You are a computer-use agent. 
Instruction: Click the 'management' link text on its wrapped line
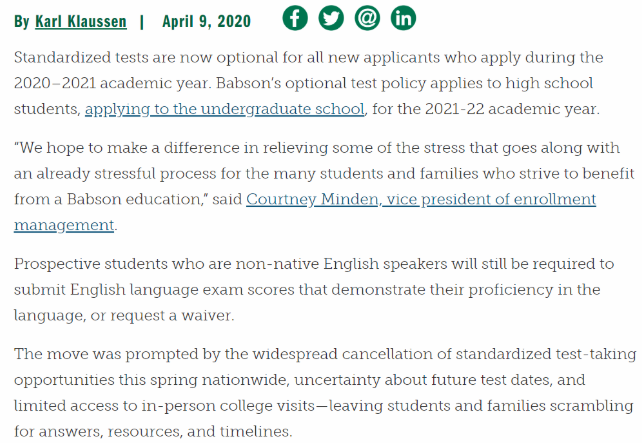pos(64,225)
